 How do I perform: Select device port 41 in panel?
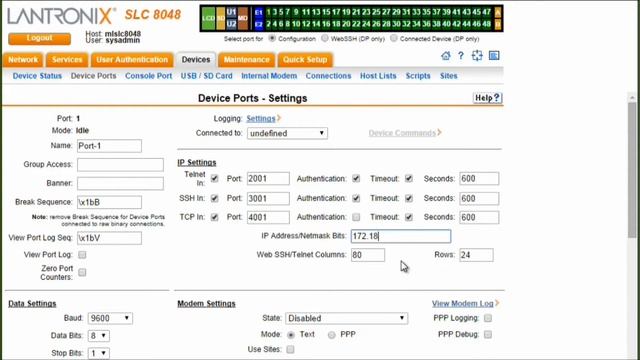click(456, 12)
